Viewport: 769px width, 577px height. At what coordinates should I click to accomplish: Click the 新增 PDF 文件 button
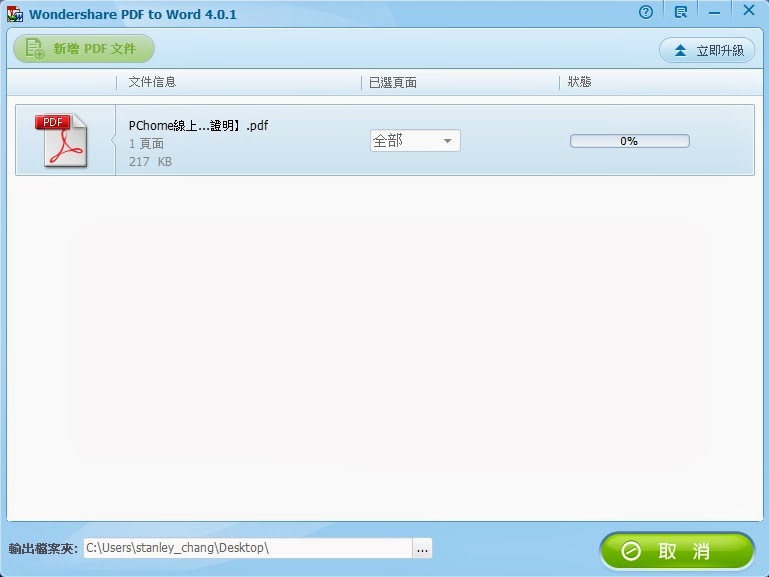click(84, 49)
